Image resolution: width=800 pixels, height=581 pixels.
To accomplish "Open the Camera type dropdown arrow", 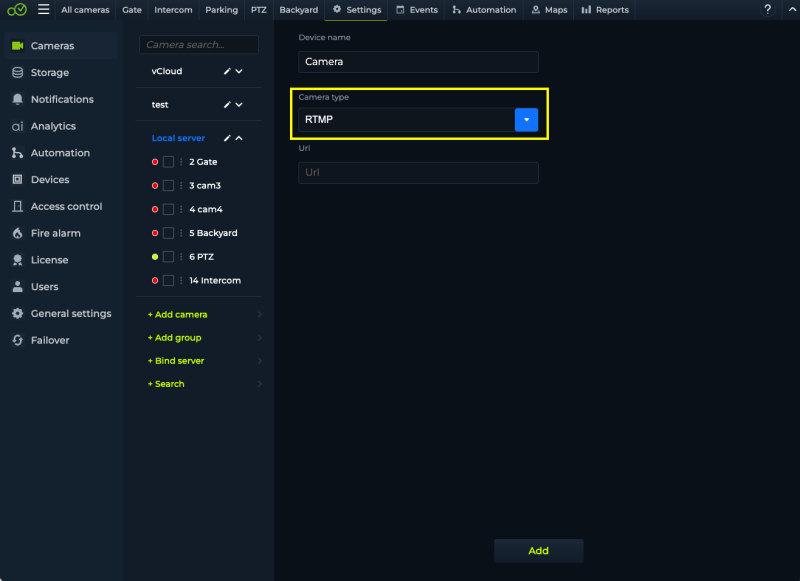I will click(526, 120).
